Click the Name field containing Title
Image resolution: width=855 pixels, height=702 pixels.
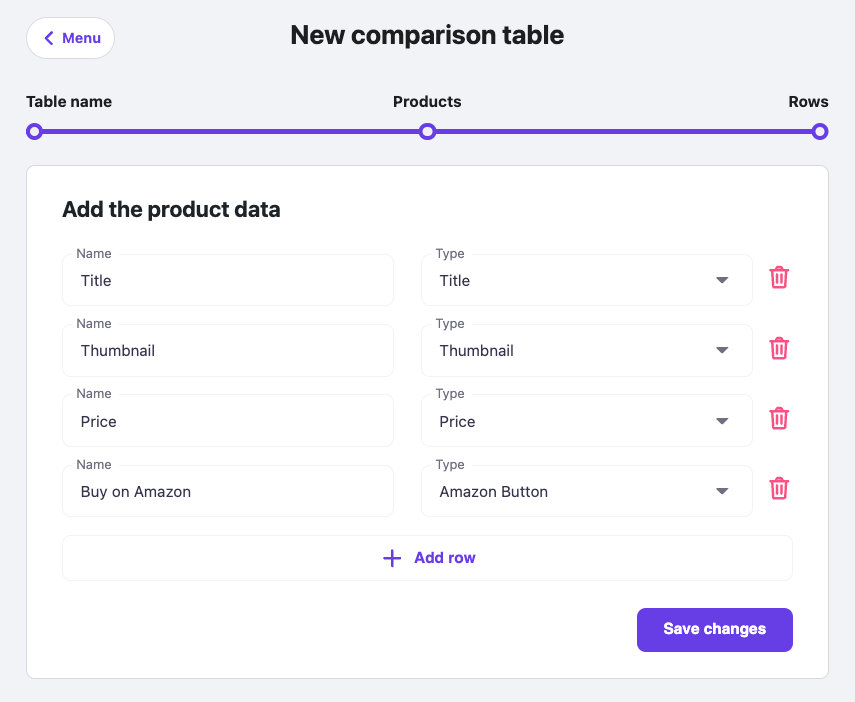pyautogui.click(x=227, y=280)
